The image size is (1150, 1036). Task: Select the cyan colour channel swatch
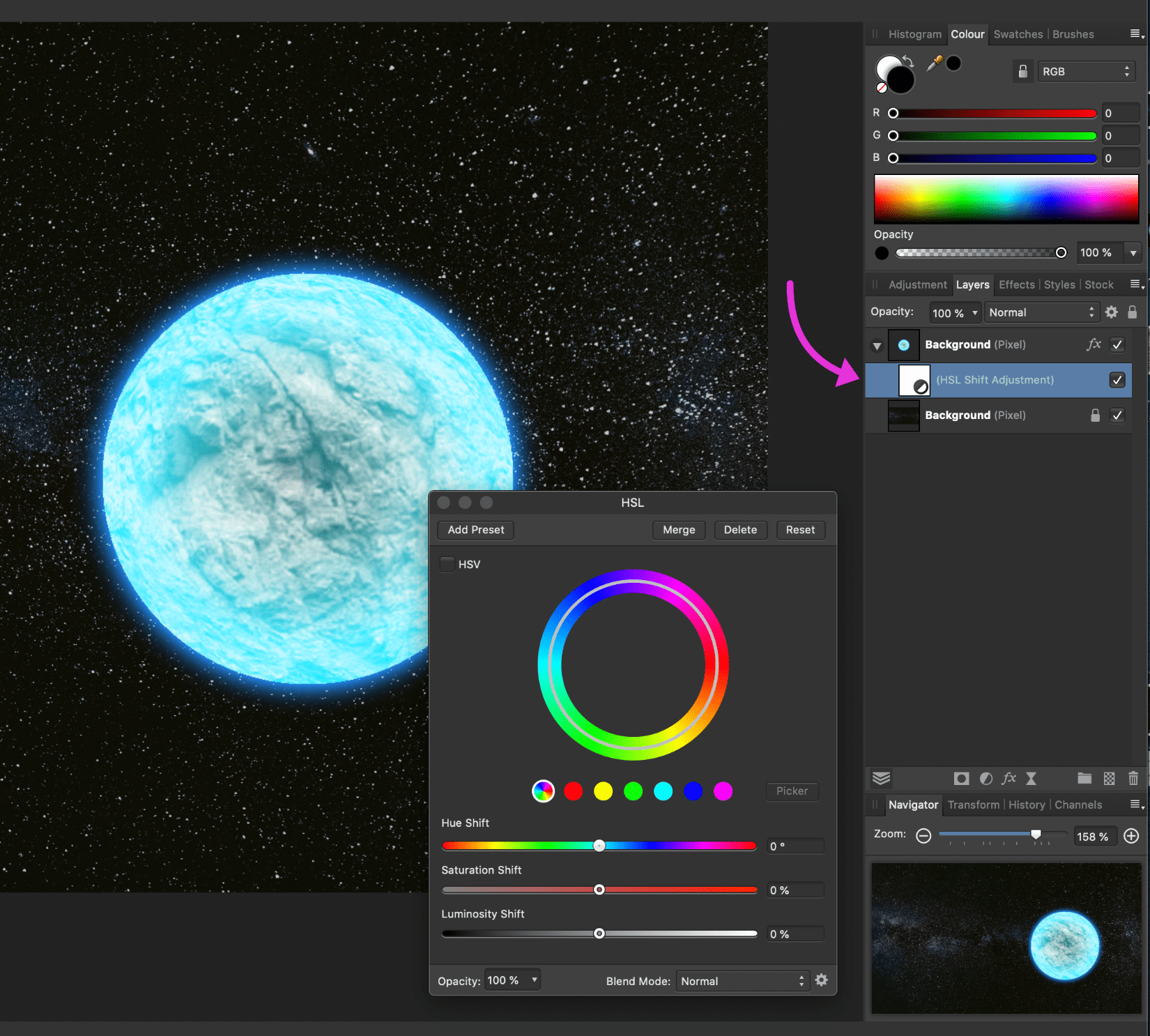point(663,791)
